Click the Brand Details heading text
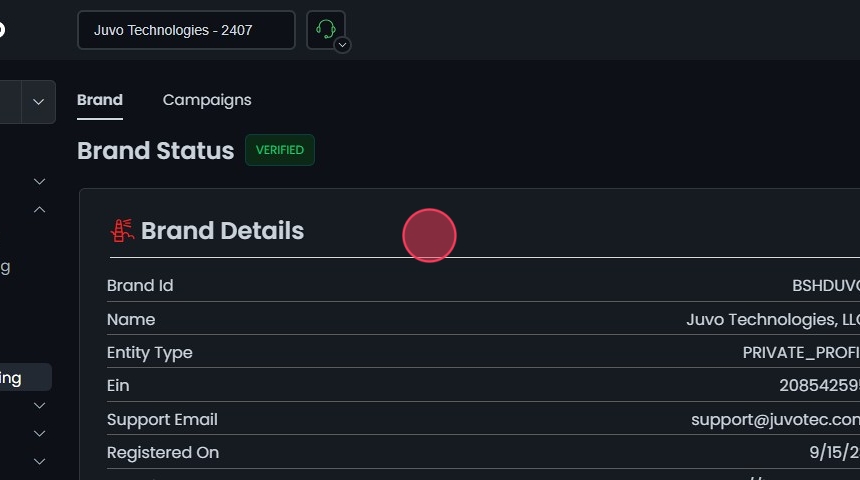 [222, 231]
